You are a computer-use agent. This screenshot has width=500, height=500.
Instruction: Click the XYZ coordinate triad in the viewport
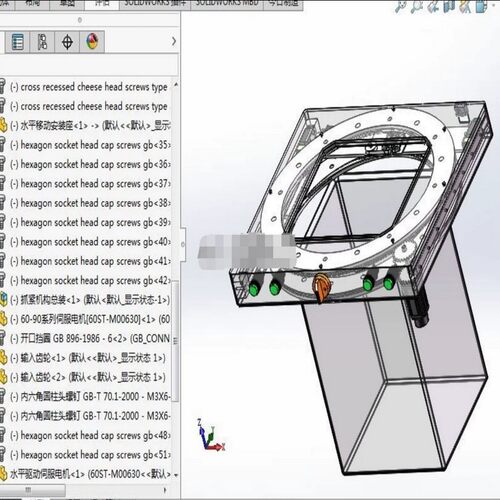click(x=211, y=435)
